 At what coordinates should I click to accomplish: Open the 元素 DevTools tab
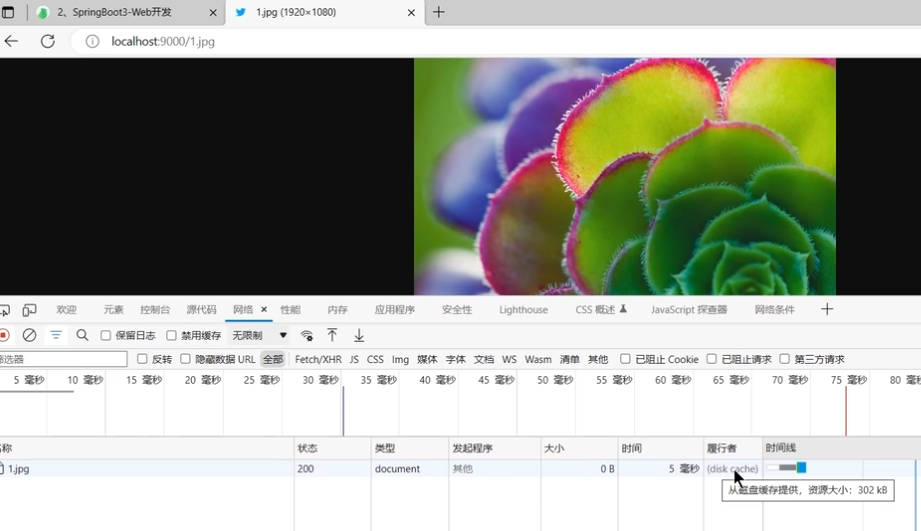click(x=113, y=310)
